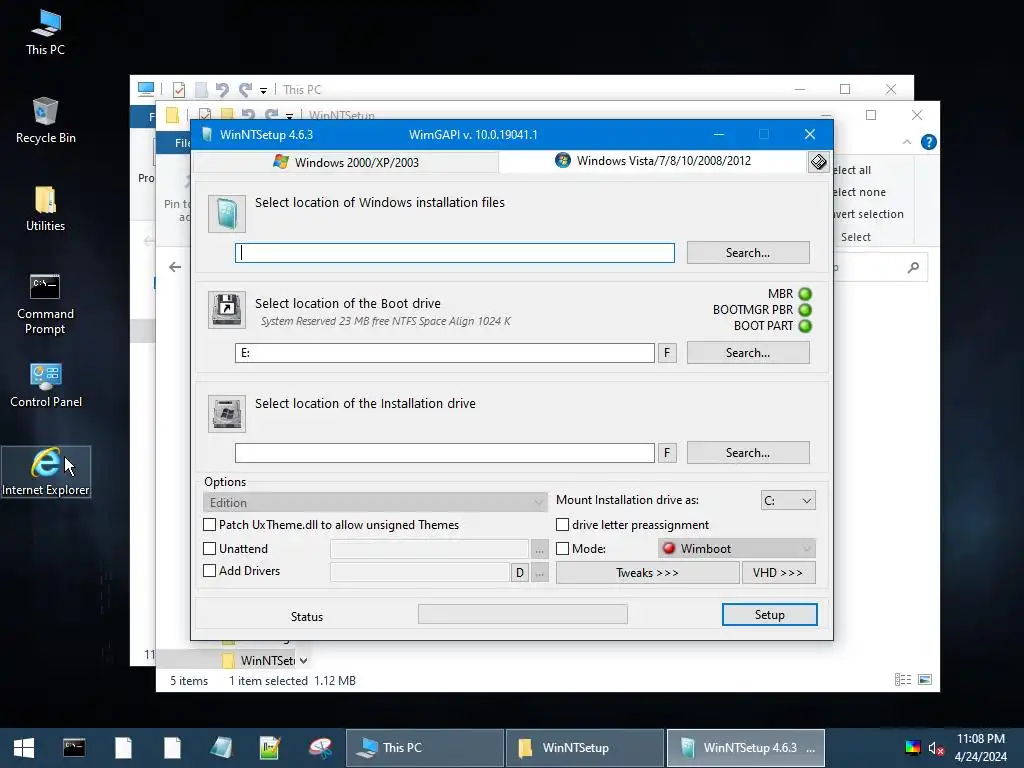Click the Boot drive floppy icon

227,310
